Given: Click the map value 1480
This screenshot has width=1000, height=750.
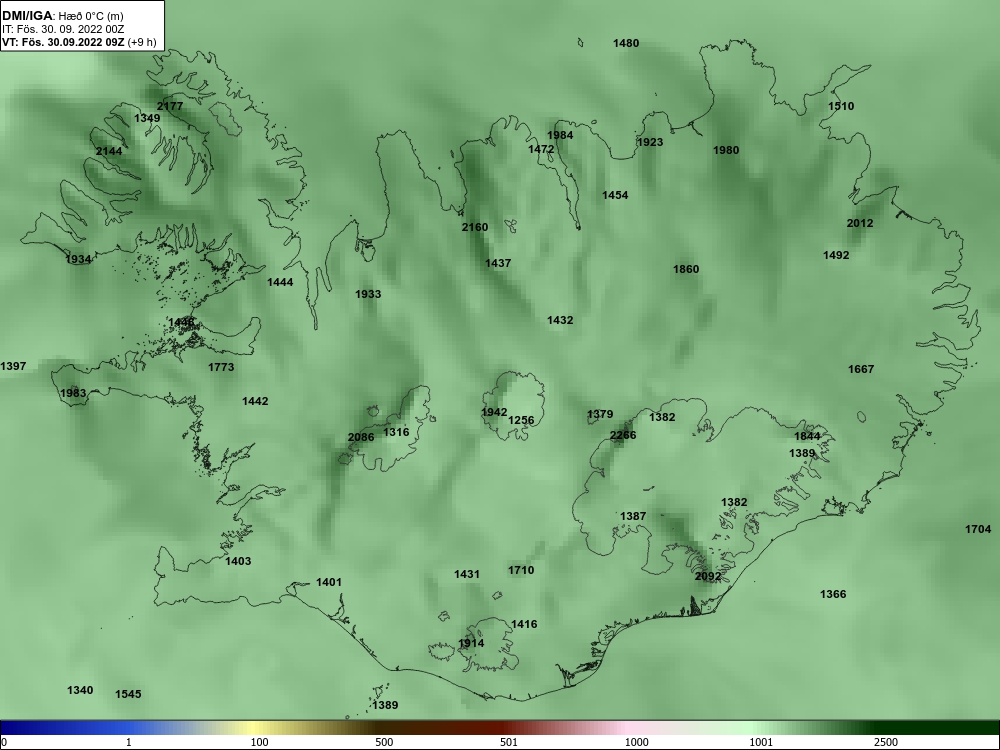Looking at the screenshot, I should [x=626, y=43].
